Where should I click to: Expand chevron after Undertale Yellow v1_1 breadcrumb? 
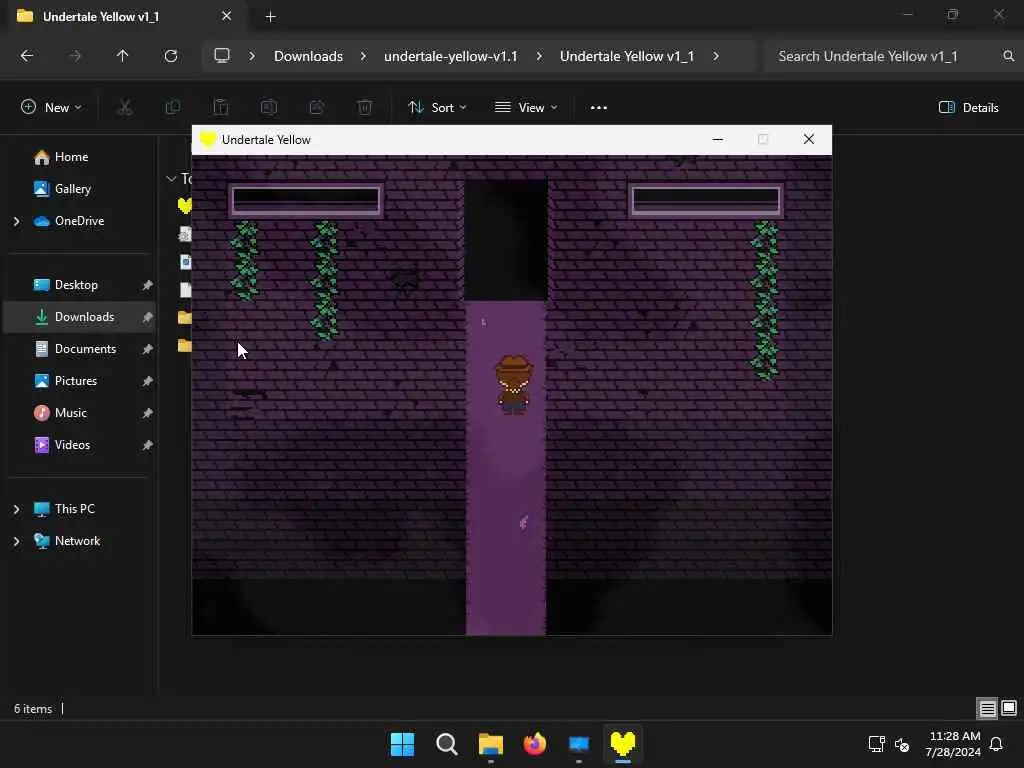(716, 56)
